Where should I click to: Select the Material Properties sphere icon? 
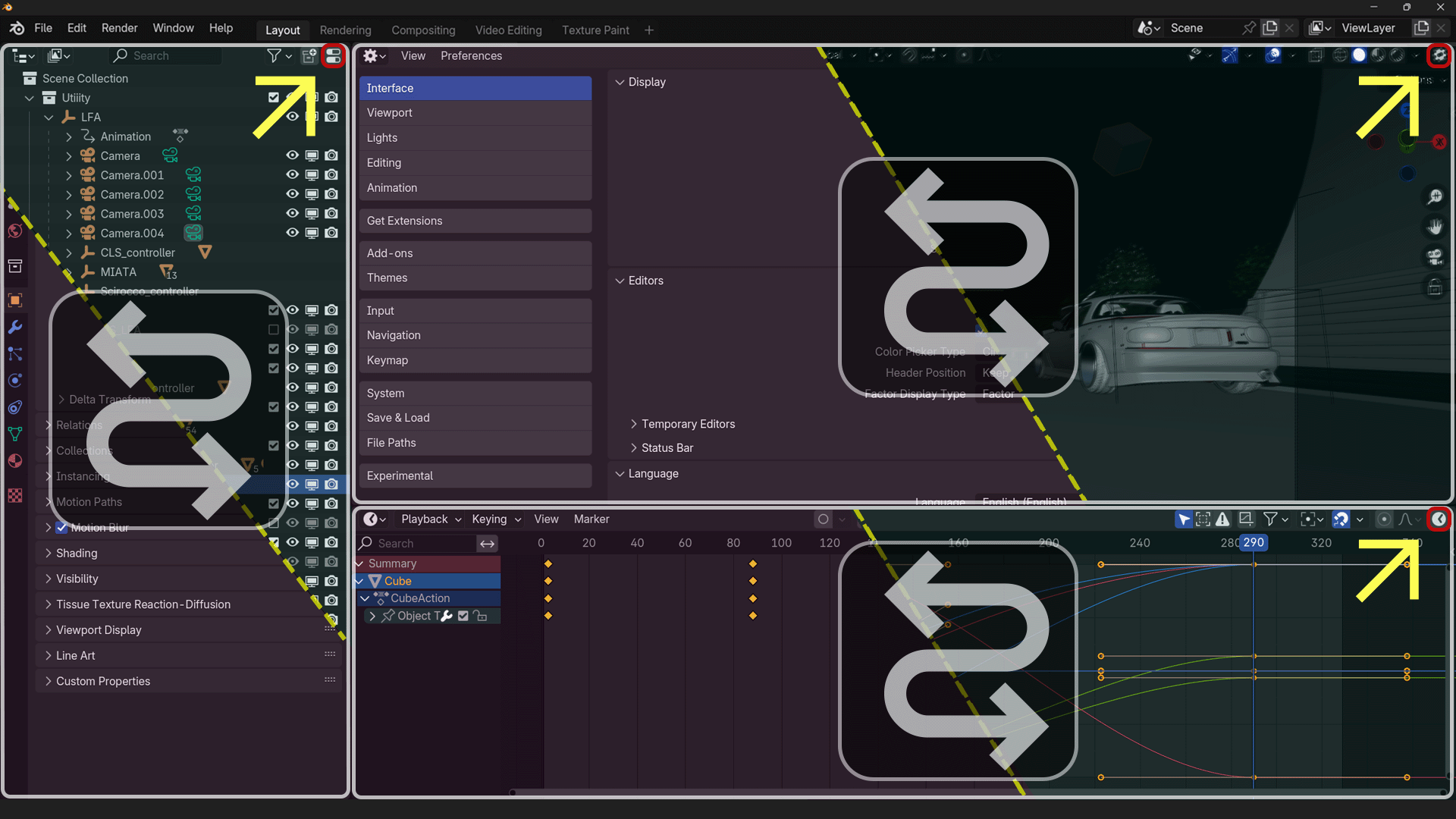click(x=14, y=460)
